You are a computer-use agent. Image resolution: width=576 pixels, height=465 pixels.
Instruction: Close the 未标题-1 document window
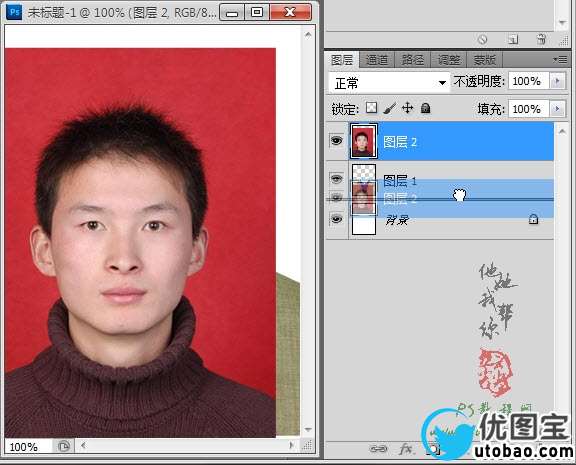coord(290,12)
